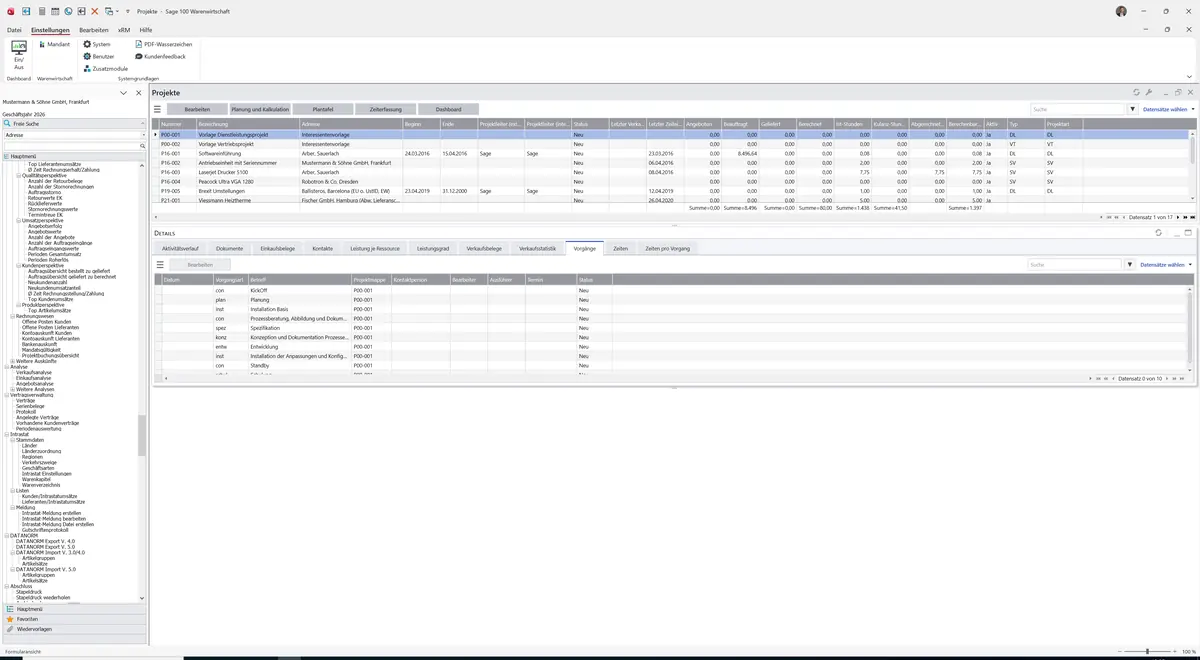Click the user profile avatar in title bar
1200x660 pixels.
tap(1121, 11)
